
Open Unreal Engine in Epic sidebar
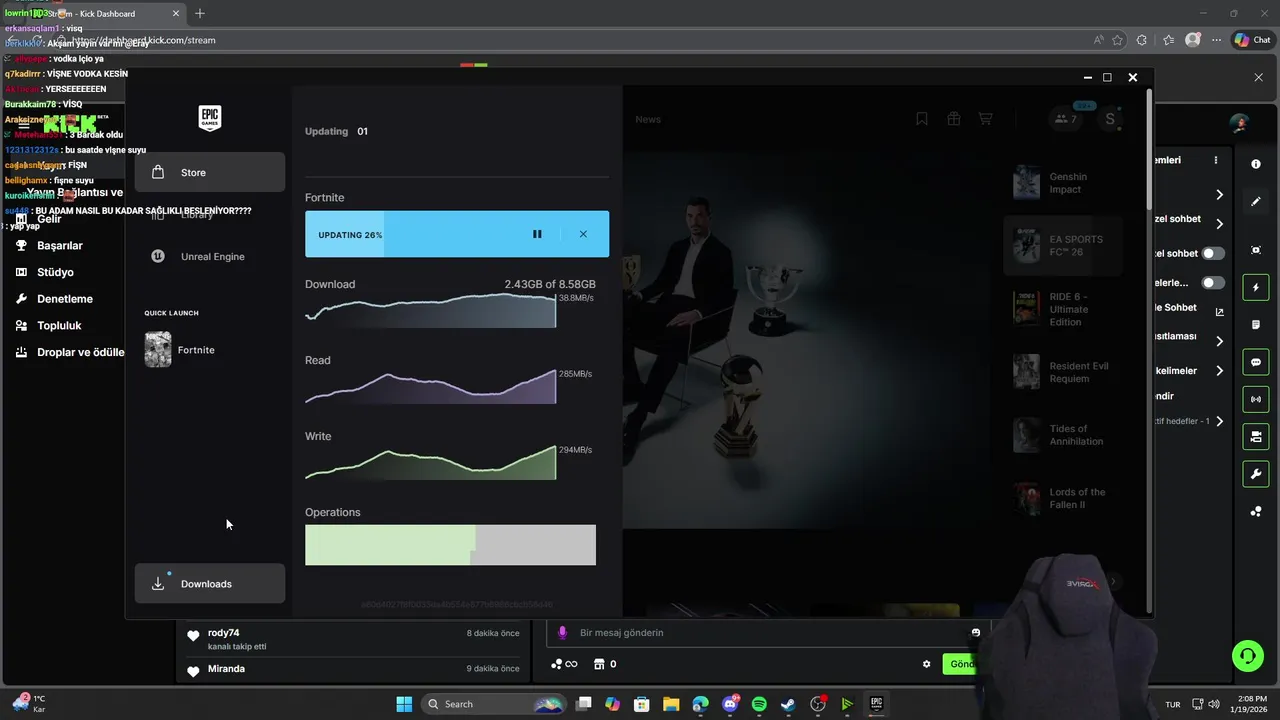point(210,256)
